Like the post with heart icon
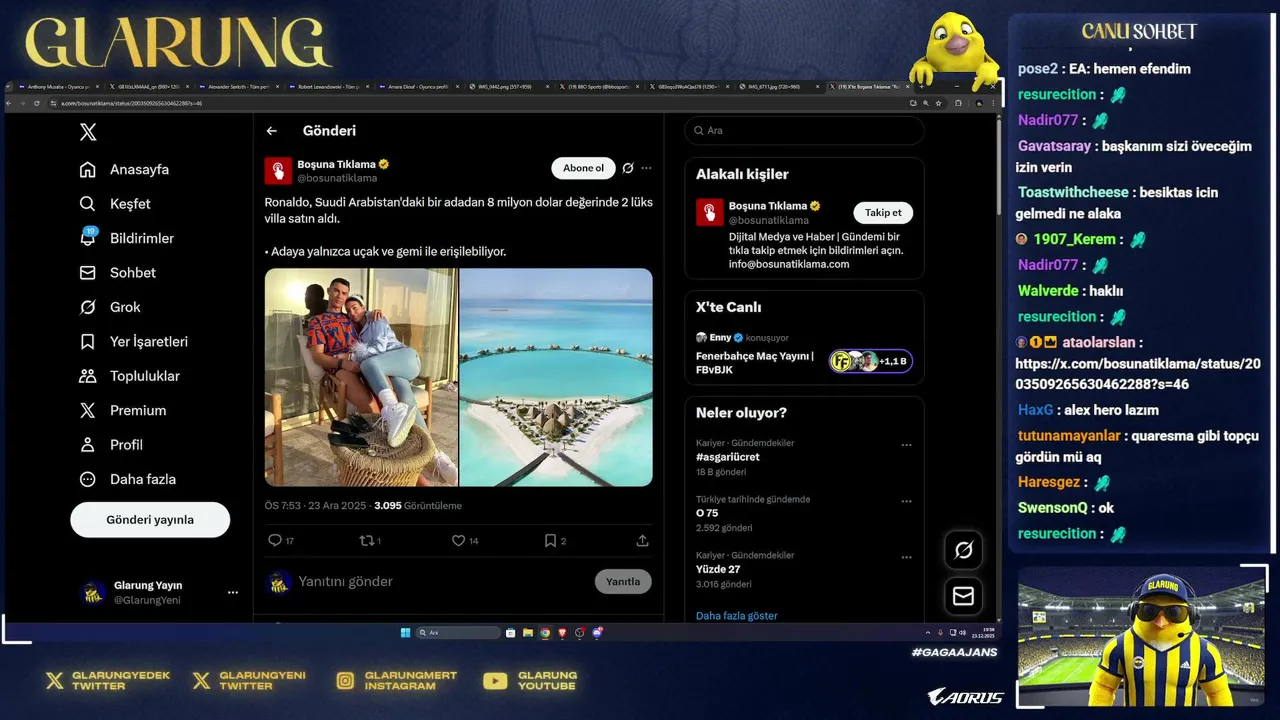 tap(459, 540)
